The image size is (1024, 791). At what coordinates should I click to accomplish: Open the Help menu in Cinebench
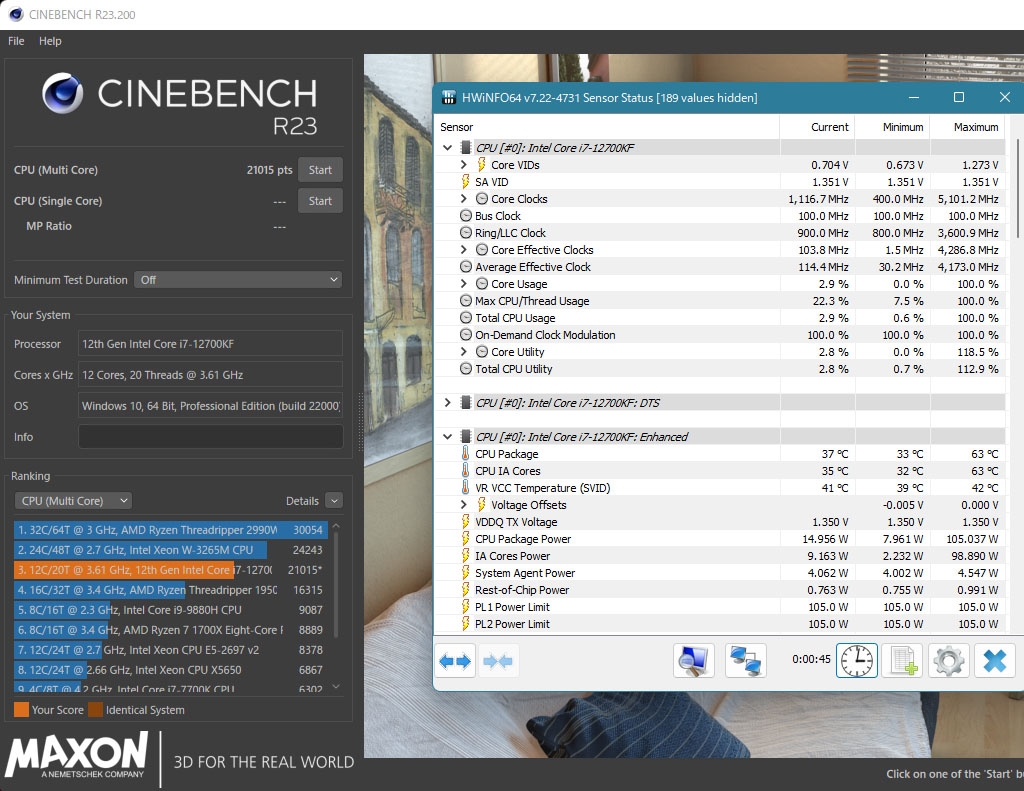tap(50, 40)
